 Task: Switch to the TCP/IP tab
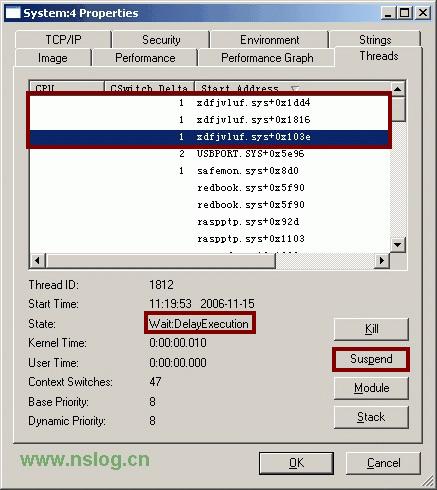coord(63,39)
